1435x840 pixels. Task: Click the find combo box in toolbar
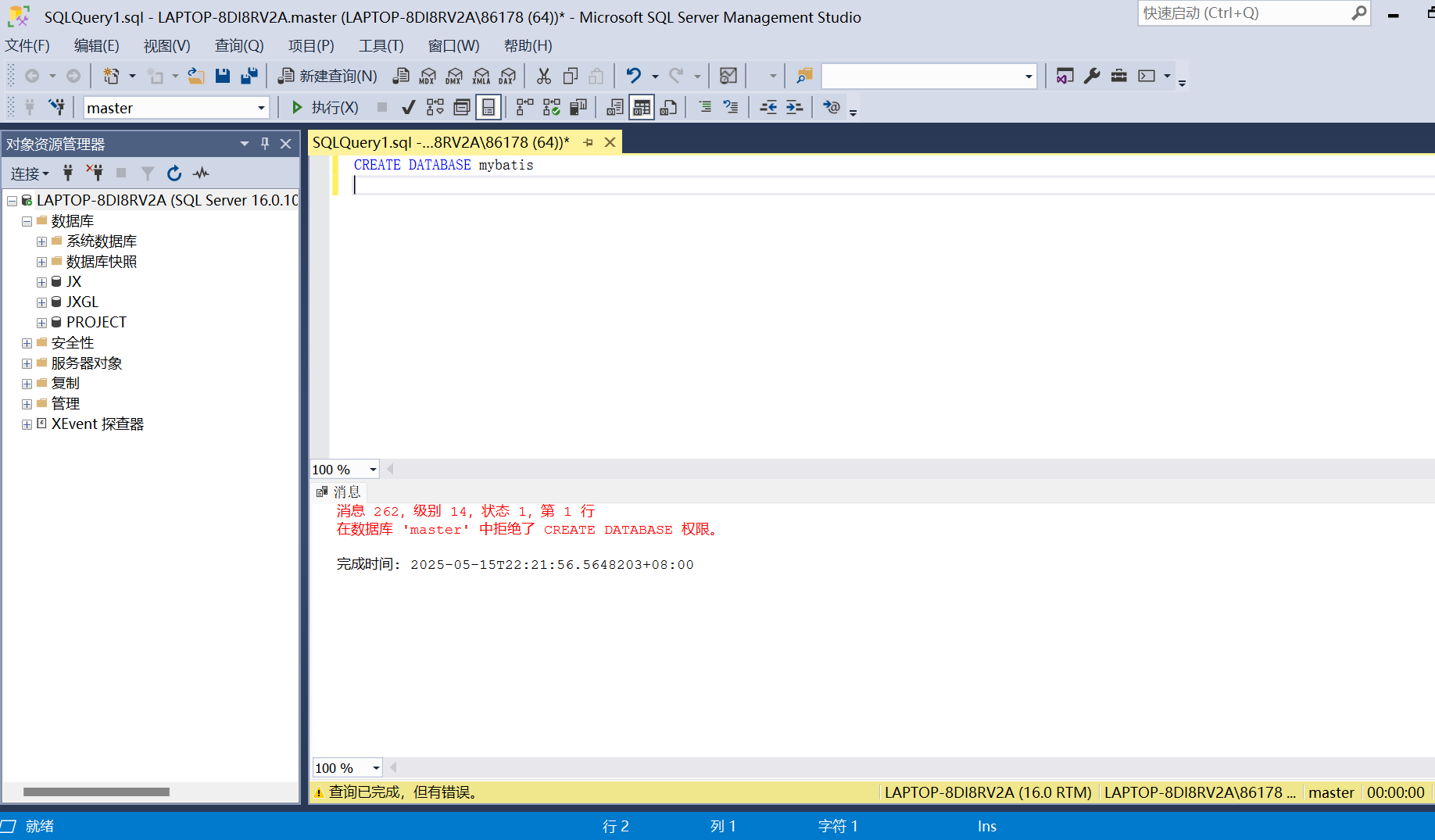[929, 76]
